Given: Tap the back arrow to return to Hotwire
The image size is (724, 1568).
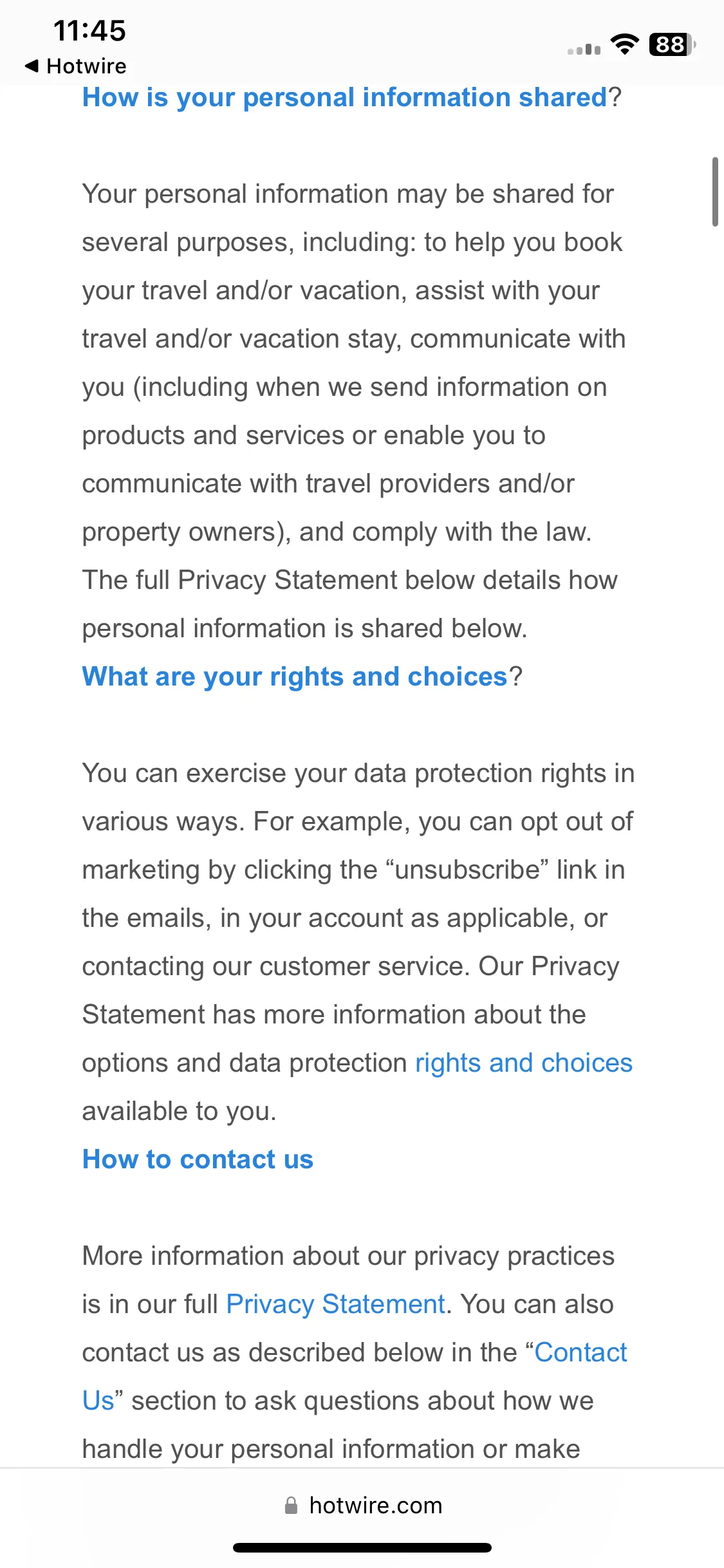Looking at the screenshot, I should (32, 66).
